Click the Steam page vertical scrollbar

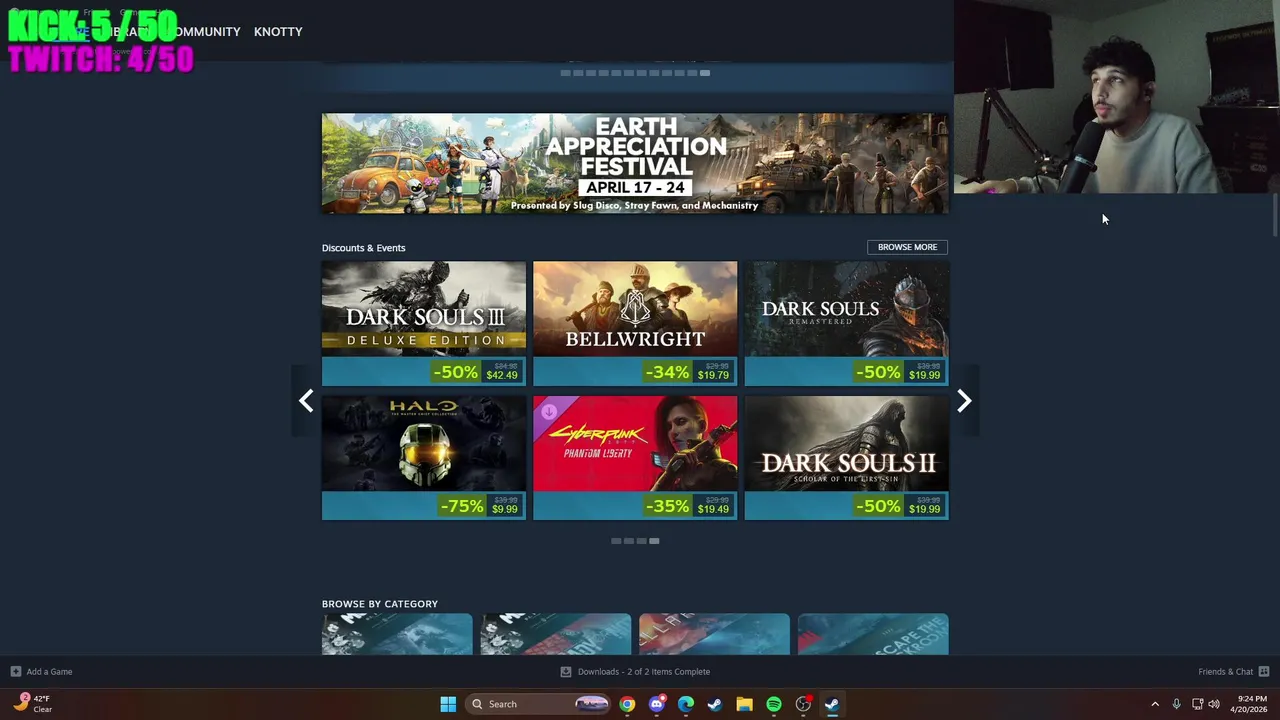click(1275, 217)
